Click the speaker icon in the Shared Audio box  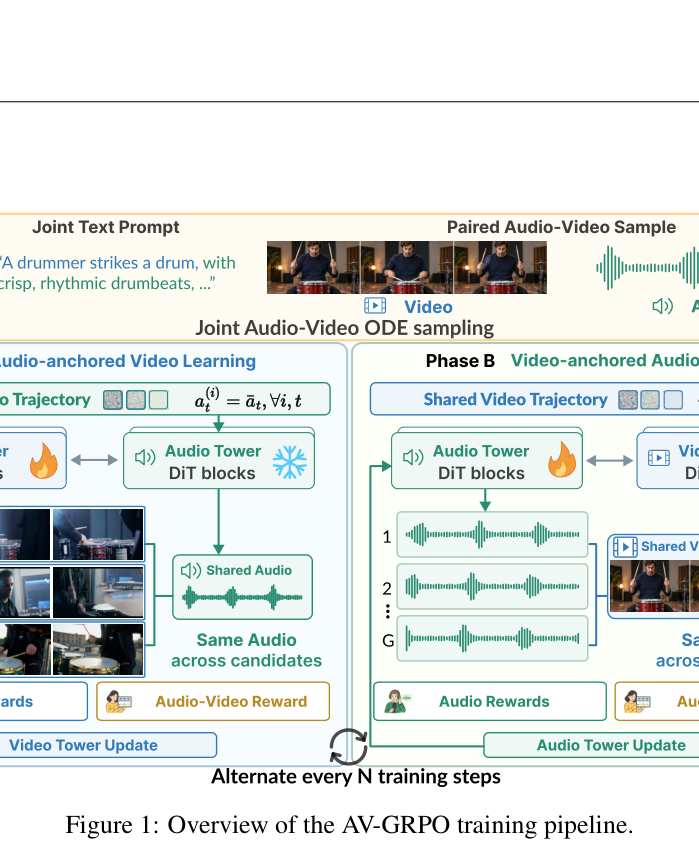tap(191, 570)
